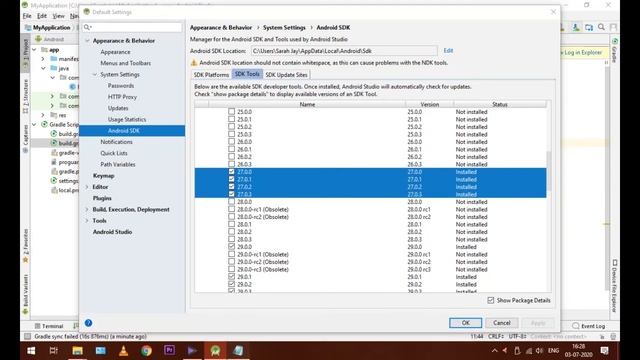Open the View menu

(58, 16)
